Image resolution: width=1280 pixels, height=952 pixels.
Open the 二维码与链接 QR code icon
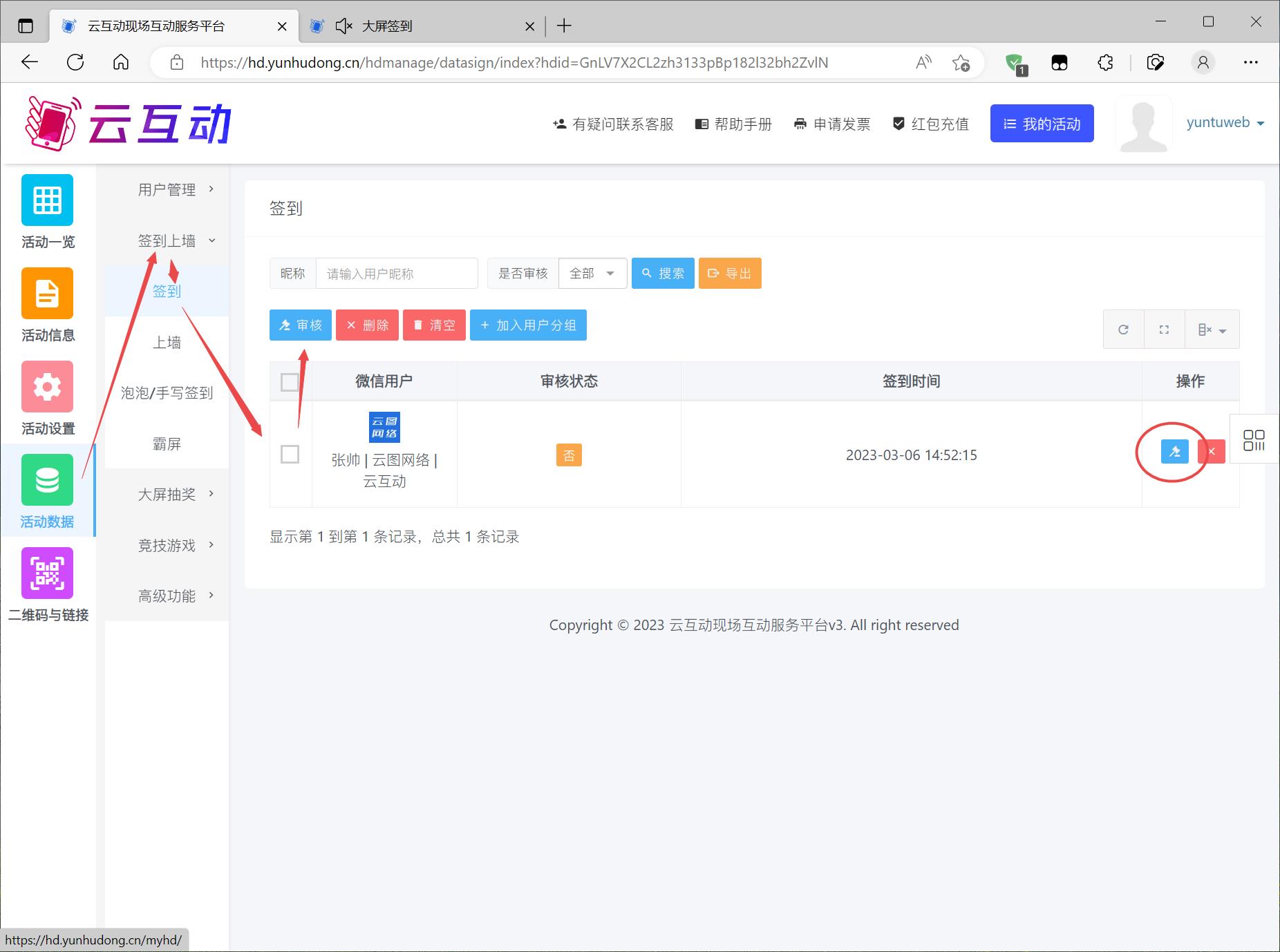coord(47,573)
